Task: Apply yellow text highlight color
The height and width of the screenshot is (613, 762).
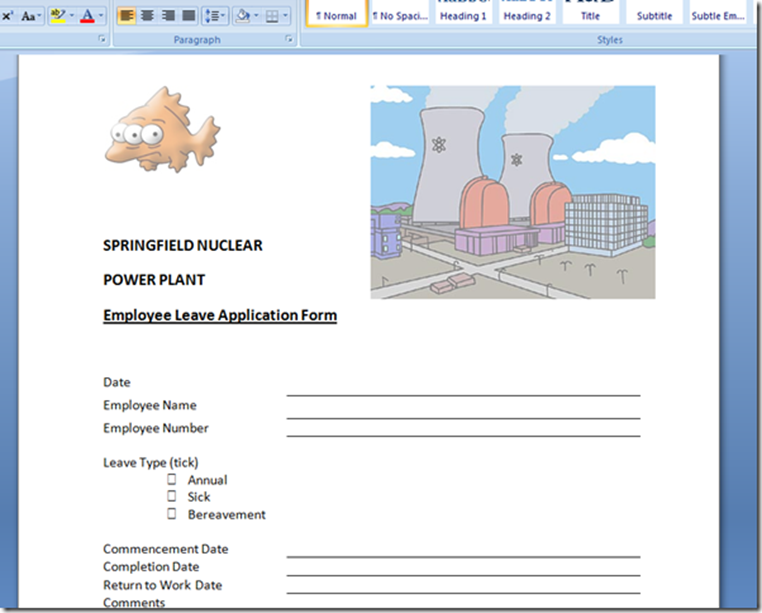Action: (58, 16)
